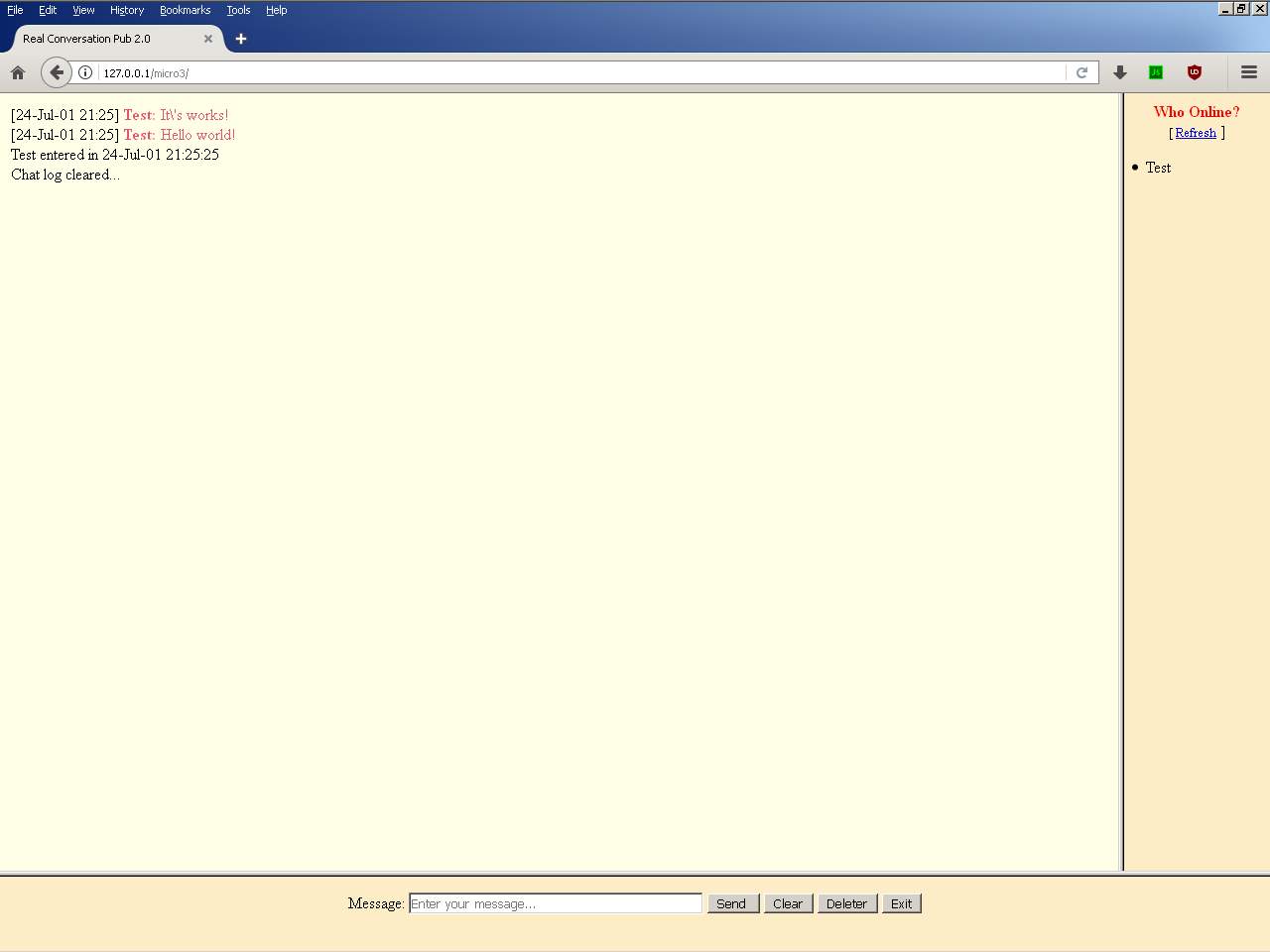The height and width of the screenshot is (952, 1270).
Task: Click the Refresh link under Who Online
Action: point(1196,133)
